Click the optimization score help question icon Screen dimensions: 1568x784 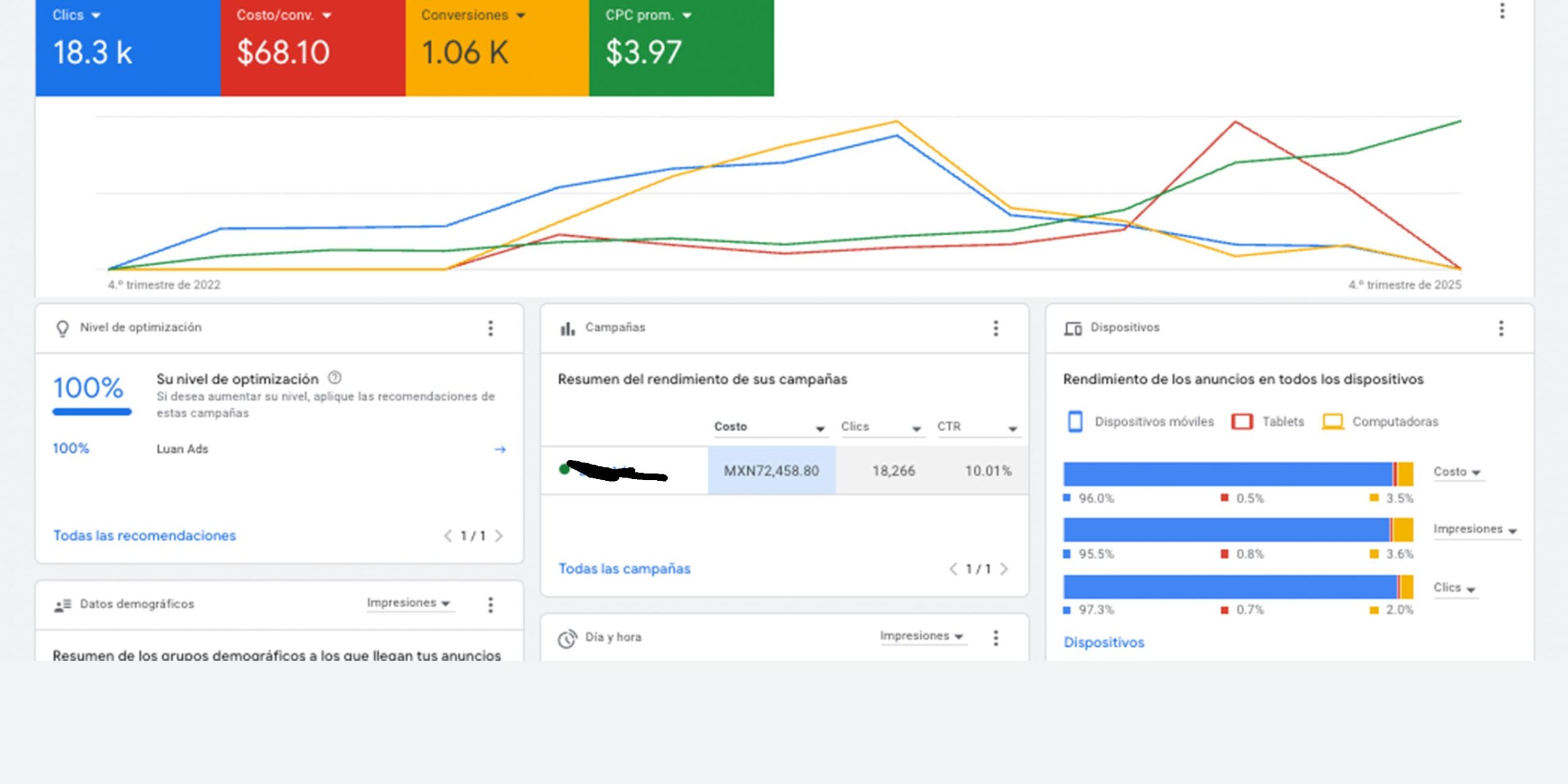coord(335,378)
